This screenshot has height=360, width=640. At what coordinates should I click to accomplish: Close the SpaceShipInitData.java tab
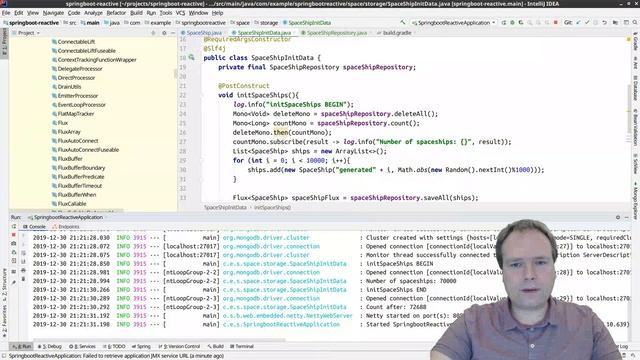[x=295, y=33]
